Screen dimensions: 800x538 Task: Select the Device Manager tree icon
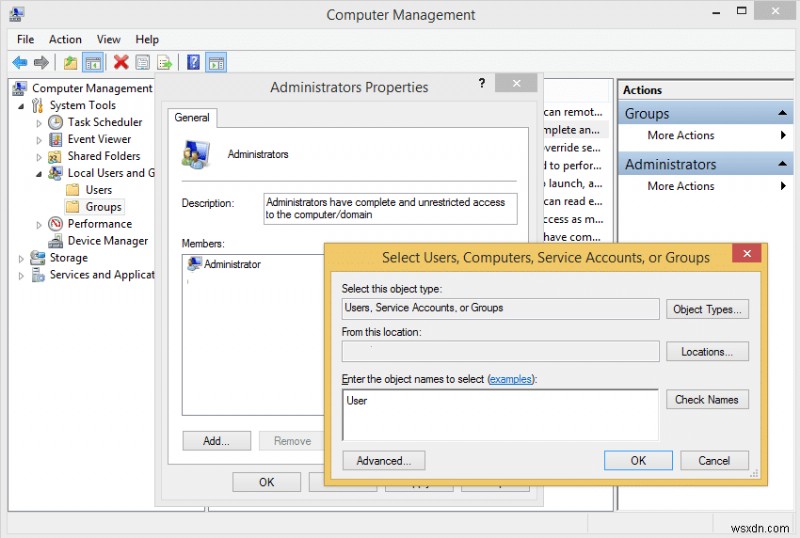56,241
